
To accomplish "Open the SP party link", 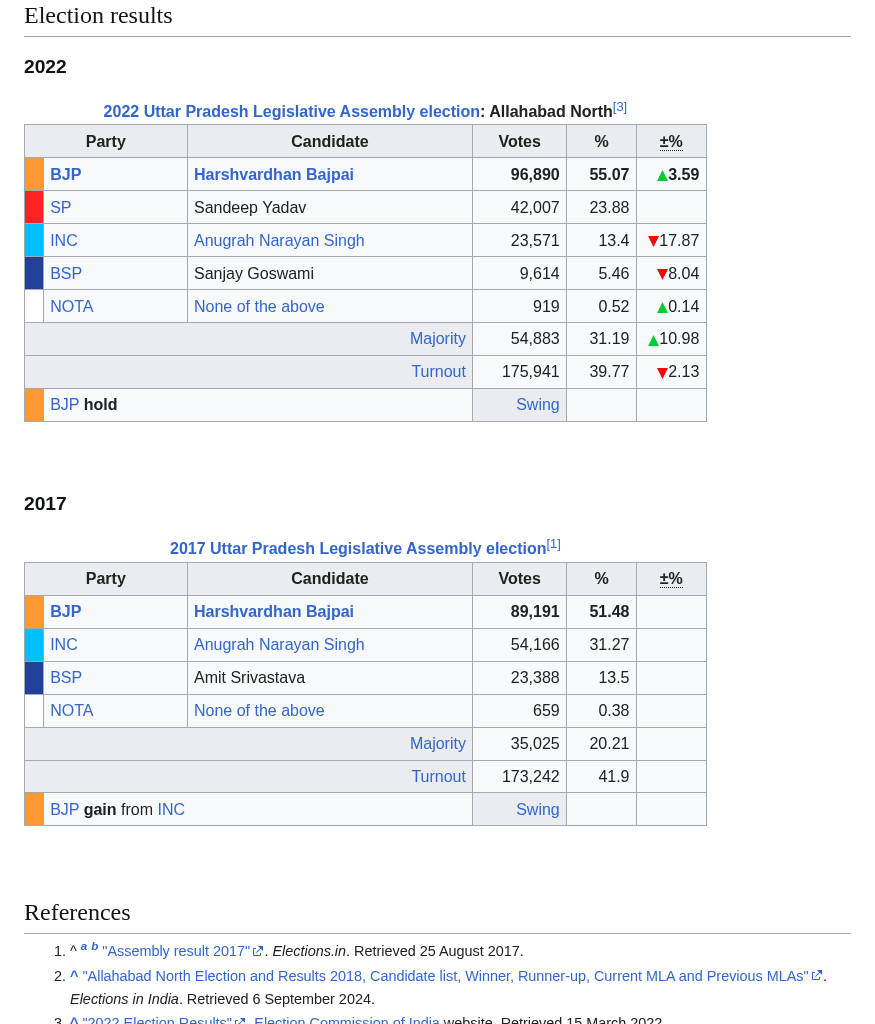I will (x=60, y=208).
